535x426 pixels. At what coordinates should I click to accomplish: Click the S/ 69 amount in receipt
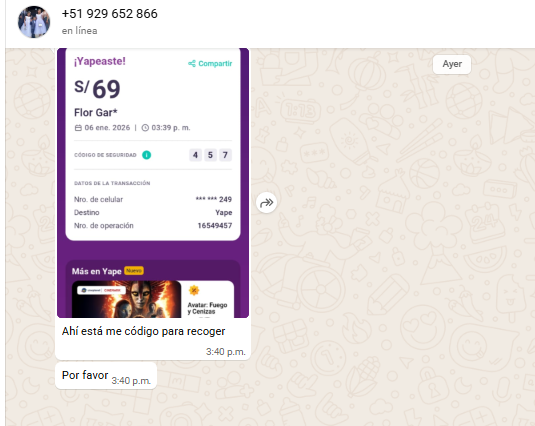(x=97, y=89)
